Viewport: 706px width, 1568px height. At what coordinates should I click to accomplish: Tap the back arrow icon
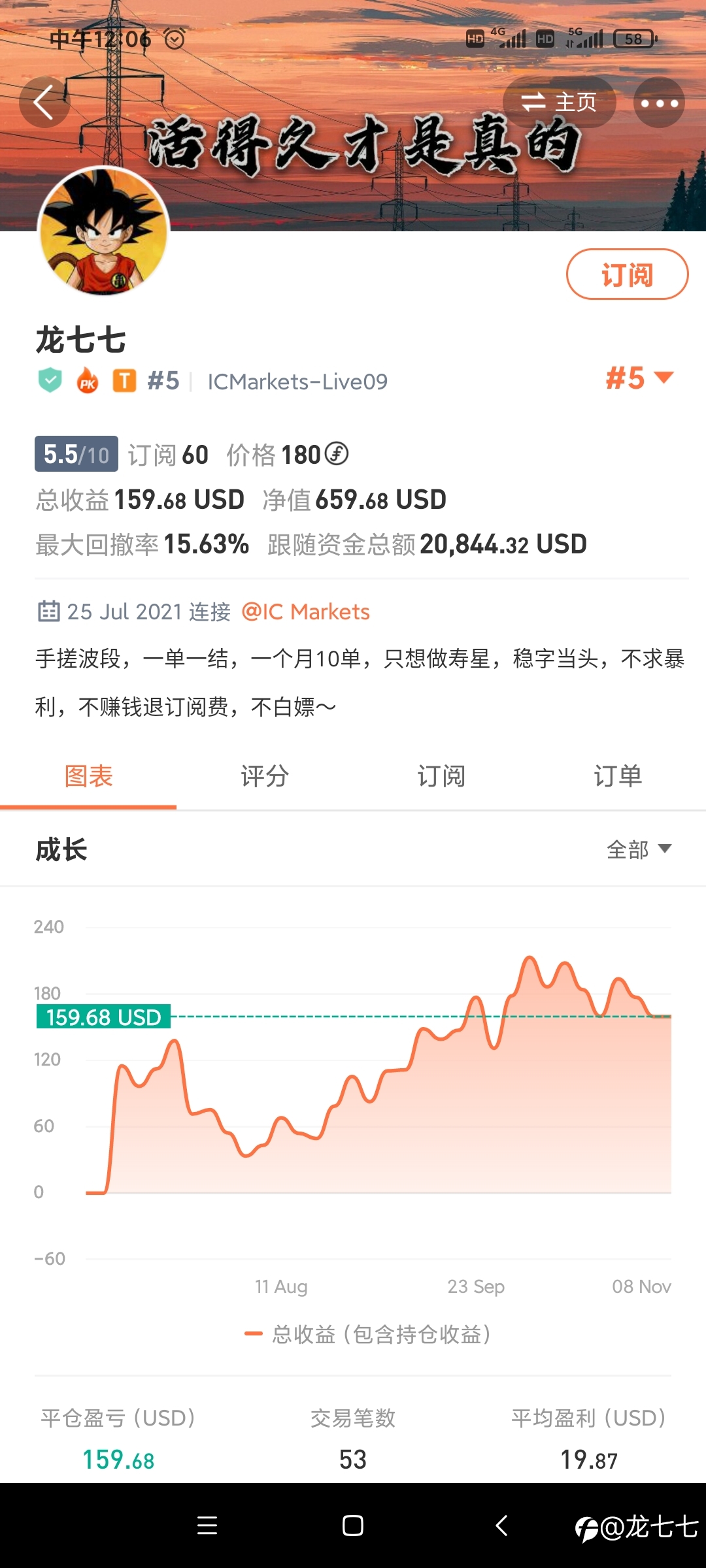click(44, 103)
